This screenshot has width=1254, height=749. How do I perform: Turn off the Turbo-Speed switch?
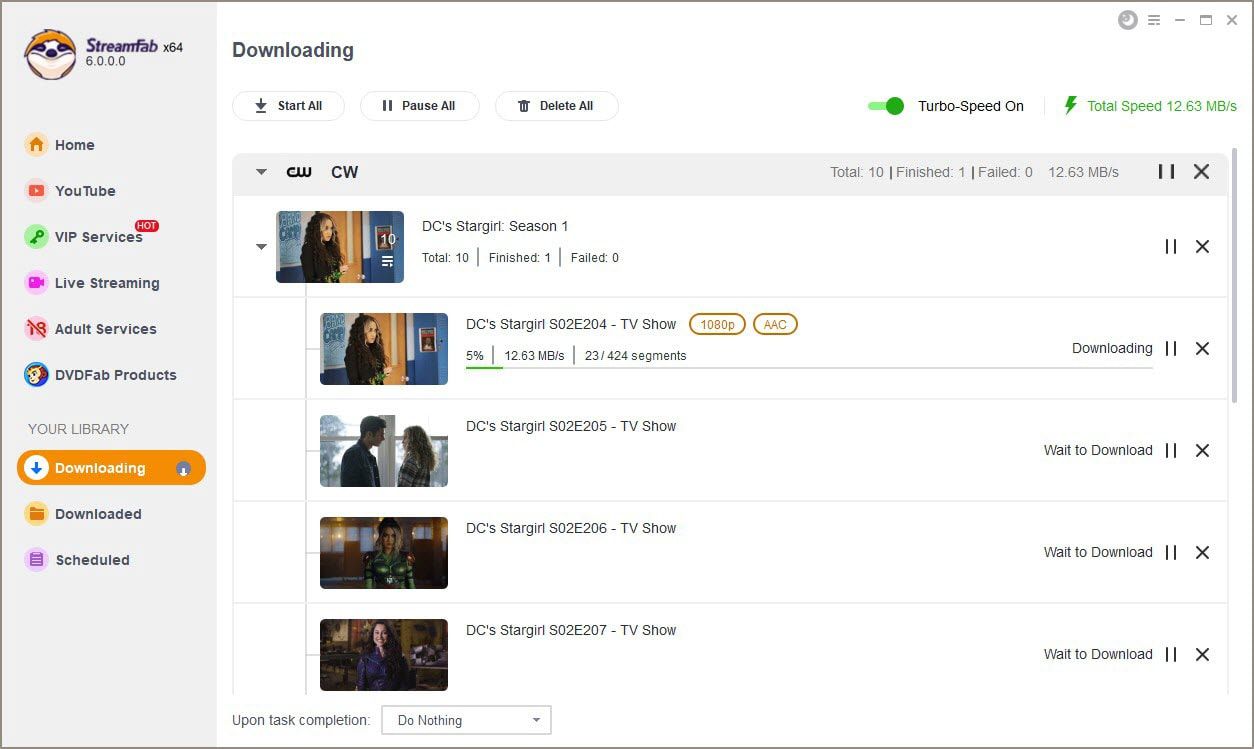coord(886,105)
